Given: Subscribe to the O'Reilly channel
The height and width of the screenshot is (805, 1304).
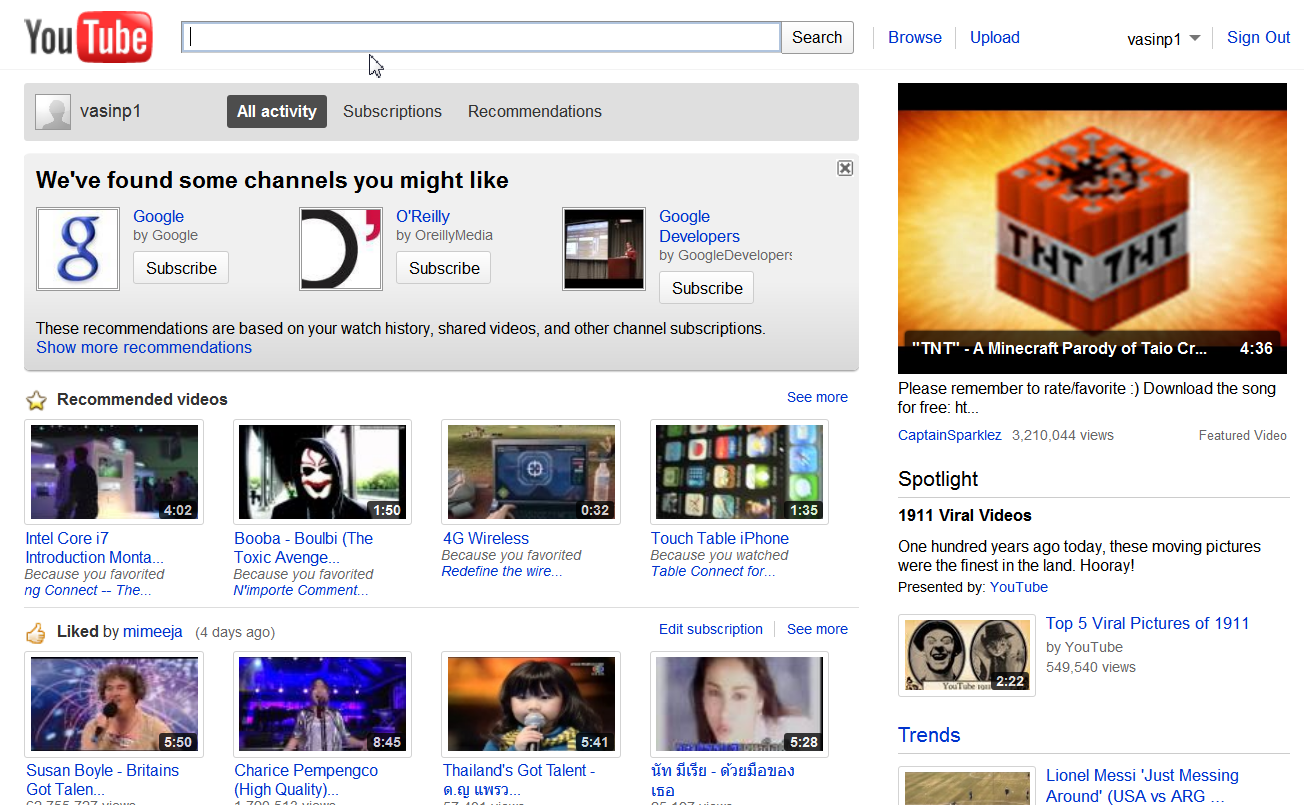Looking at the screenshot, I should 444,268.
